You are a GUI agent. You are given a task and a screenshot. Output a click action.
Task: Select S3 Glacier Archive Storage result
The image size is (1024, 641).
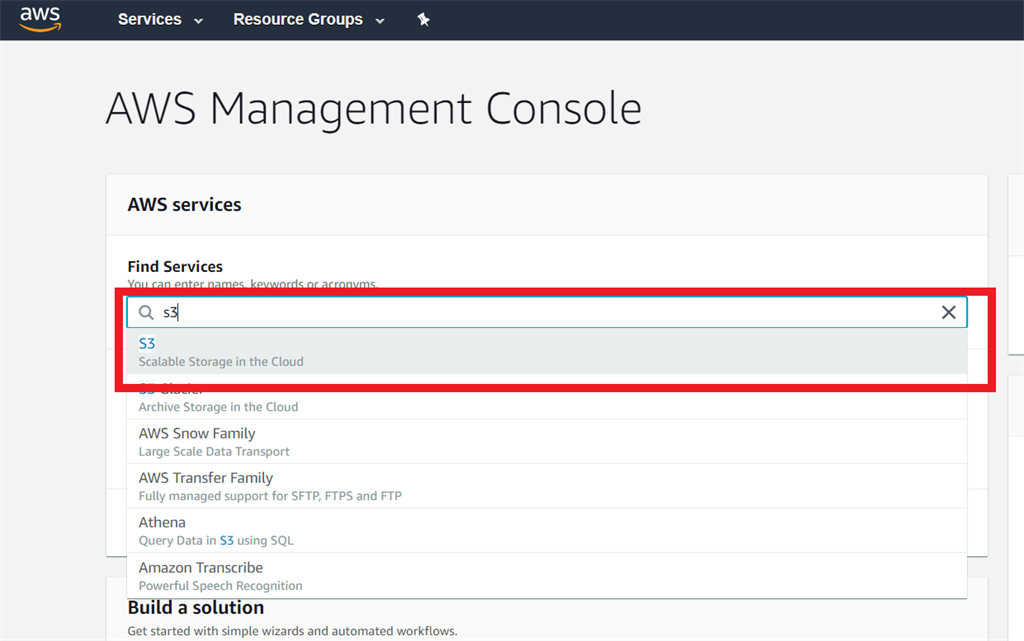click(547, 397)
